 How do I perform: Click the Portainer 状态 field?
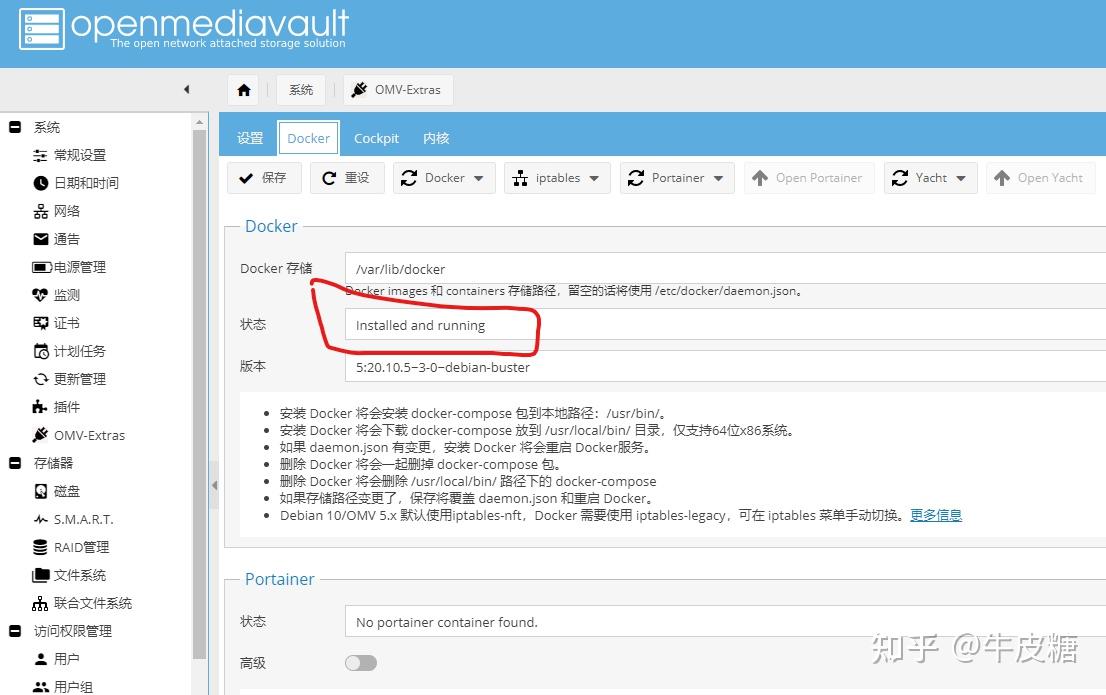[725, 621]
